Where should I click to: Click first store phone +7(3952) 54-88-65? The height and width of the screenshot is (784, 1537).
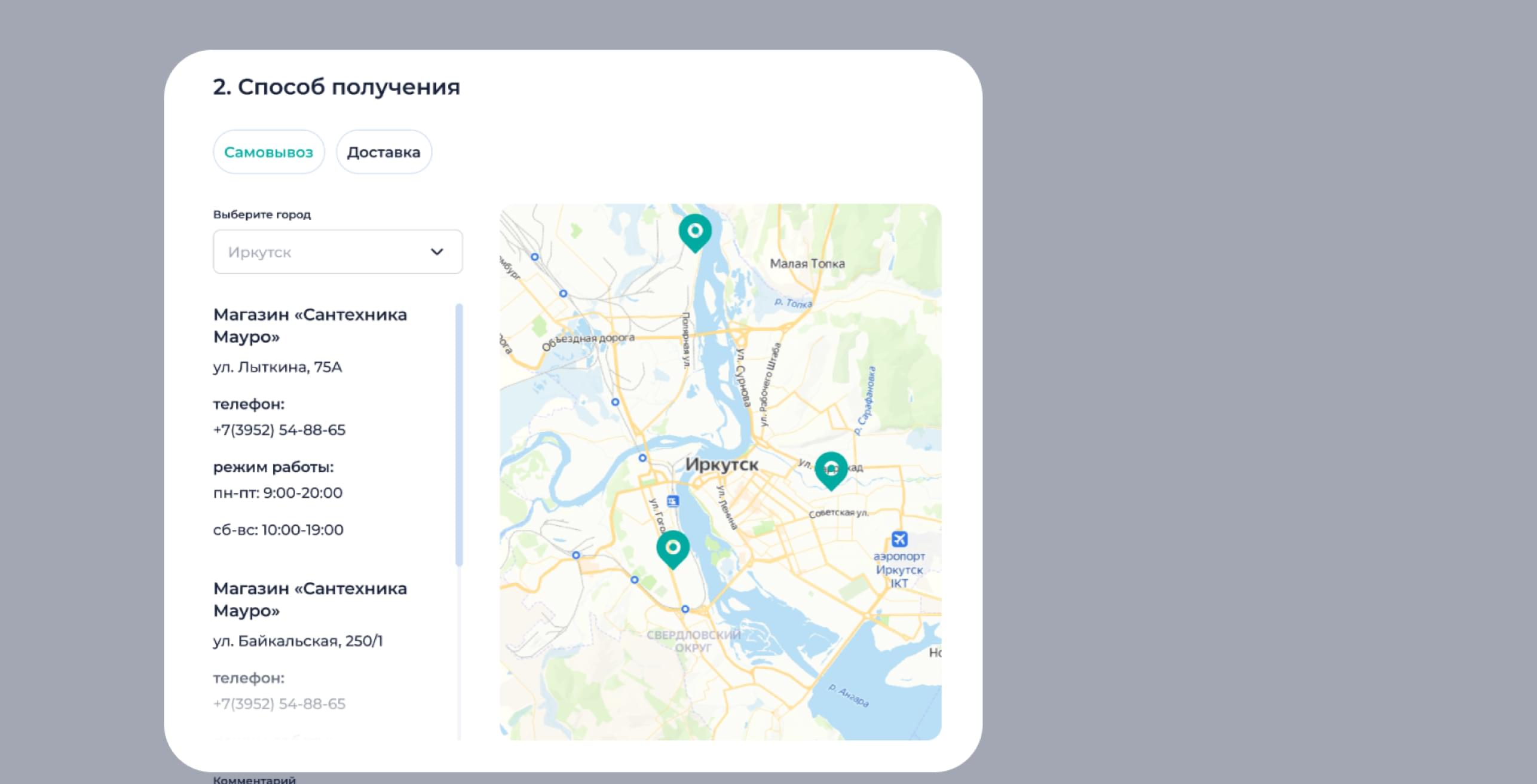coord(279,430)
